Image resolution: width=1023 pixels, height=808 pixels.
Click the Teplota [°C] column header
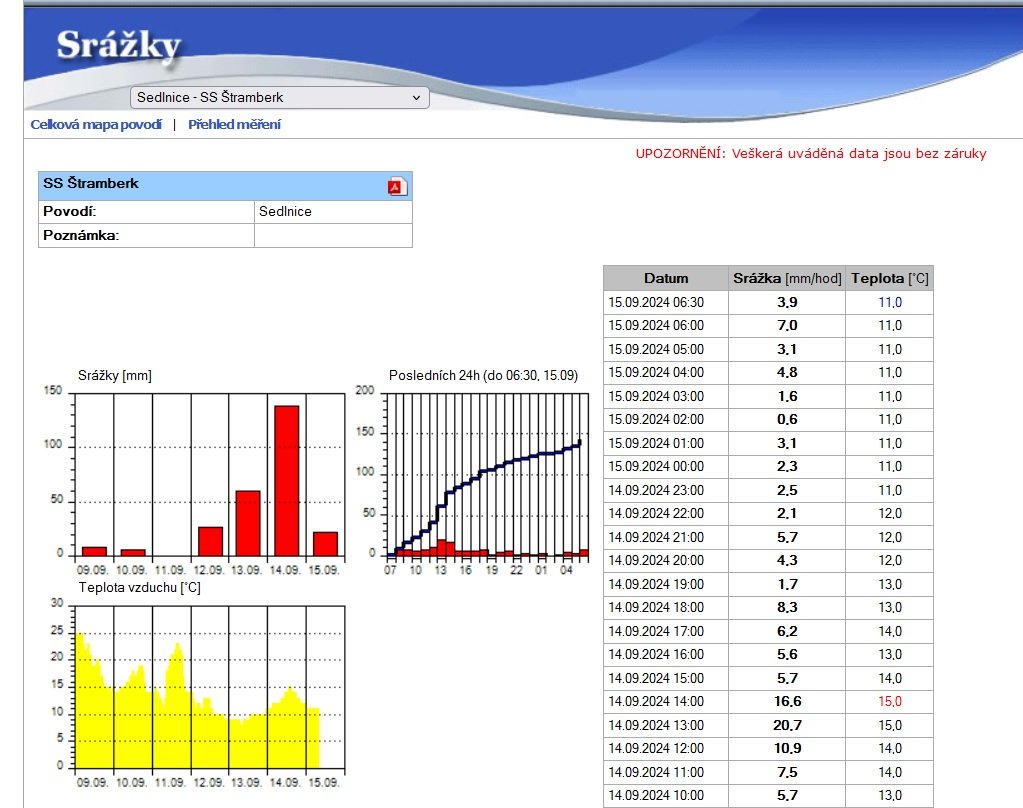890,278
